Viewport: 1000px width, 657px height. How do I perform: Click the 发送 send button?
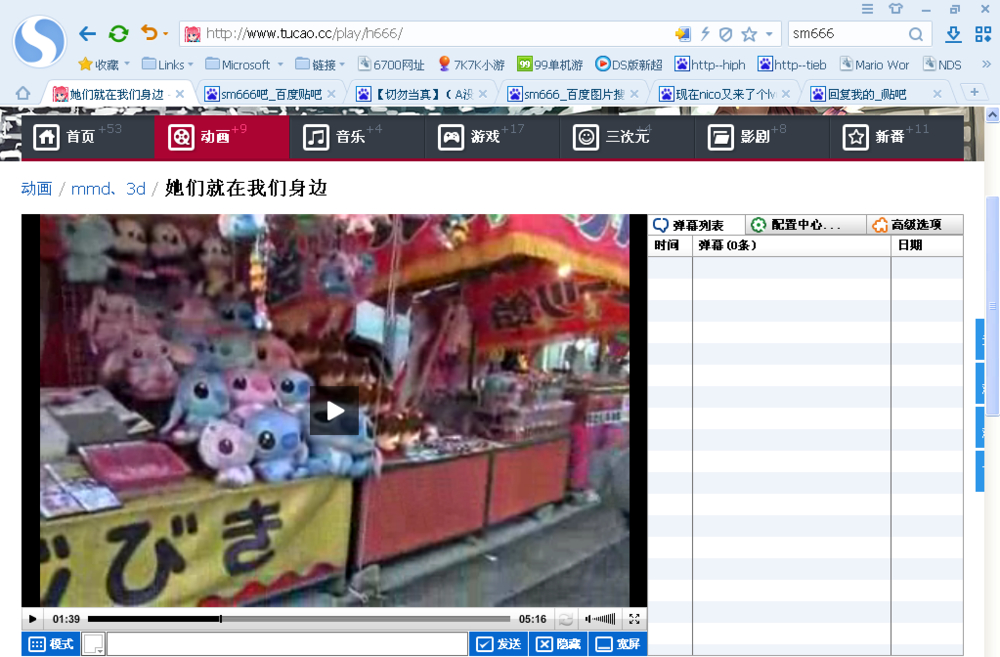pyautogui.click(x=499, y=644)
